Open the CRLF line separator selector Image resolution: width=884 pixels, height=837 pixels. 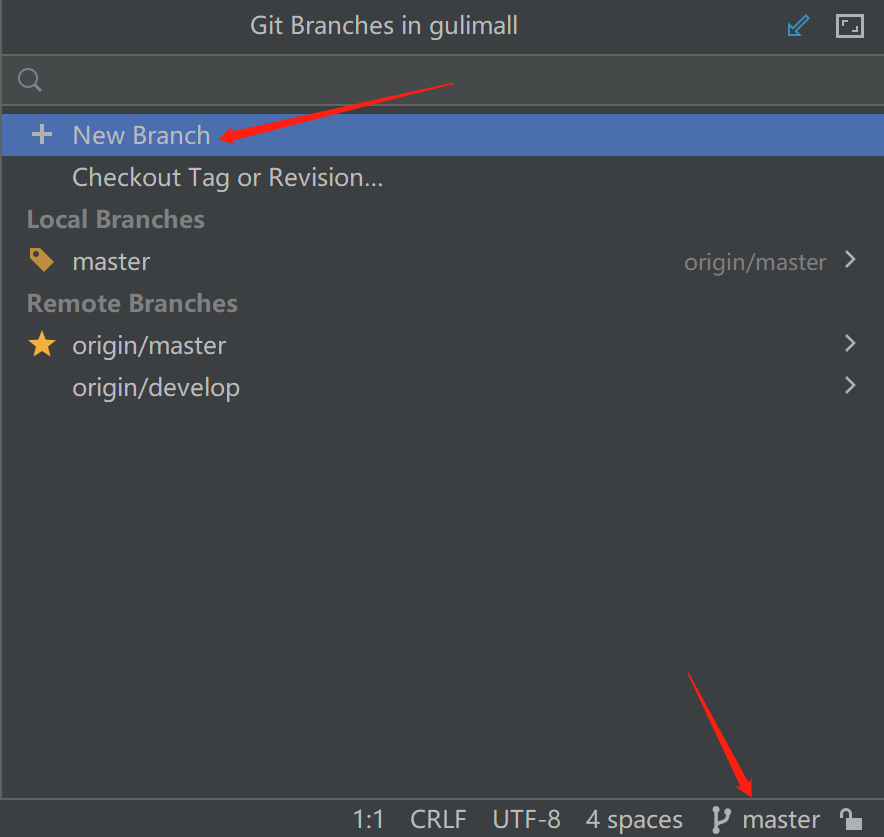[x=438, y=820]
